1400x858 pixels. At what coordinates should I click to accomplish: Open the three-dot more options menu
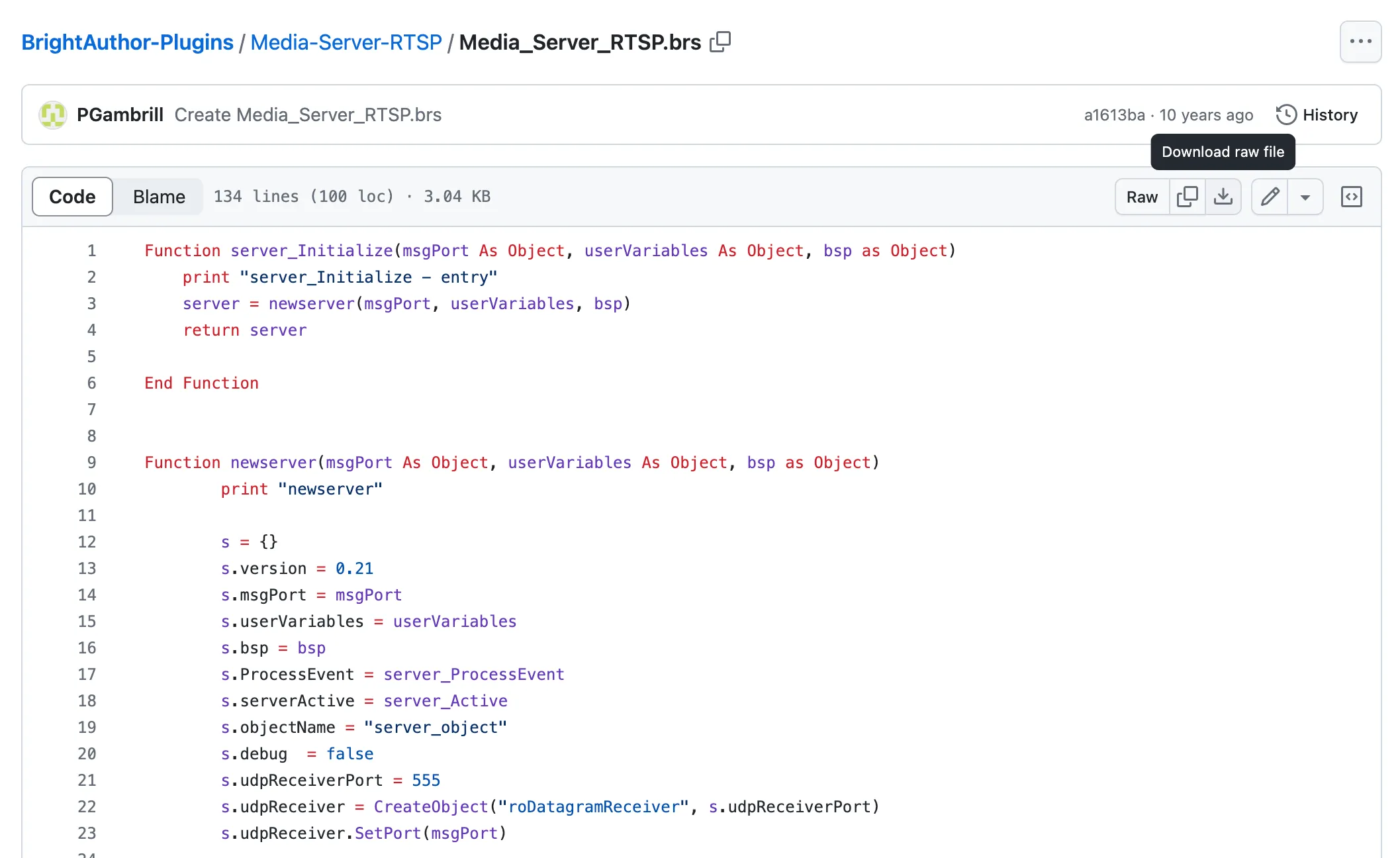coord(1360,42)
